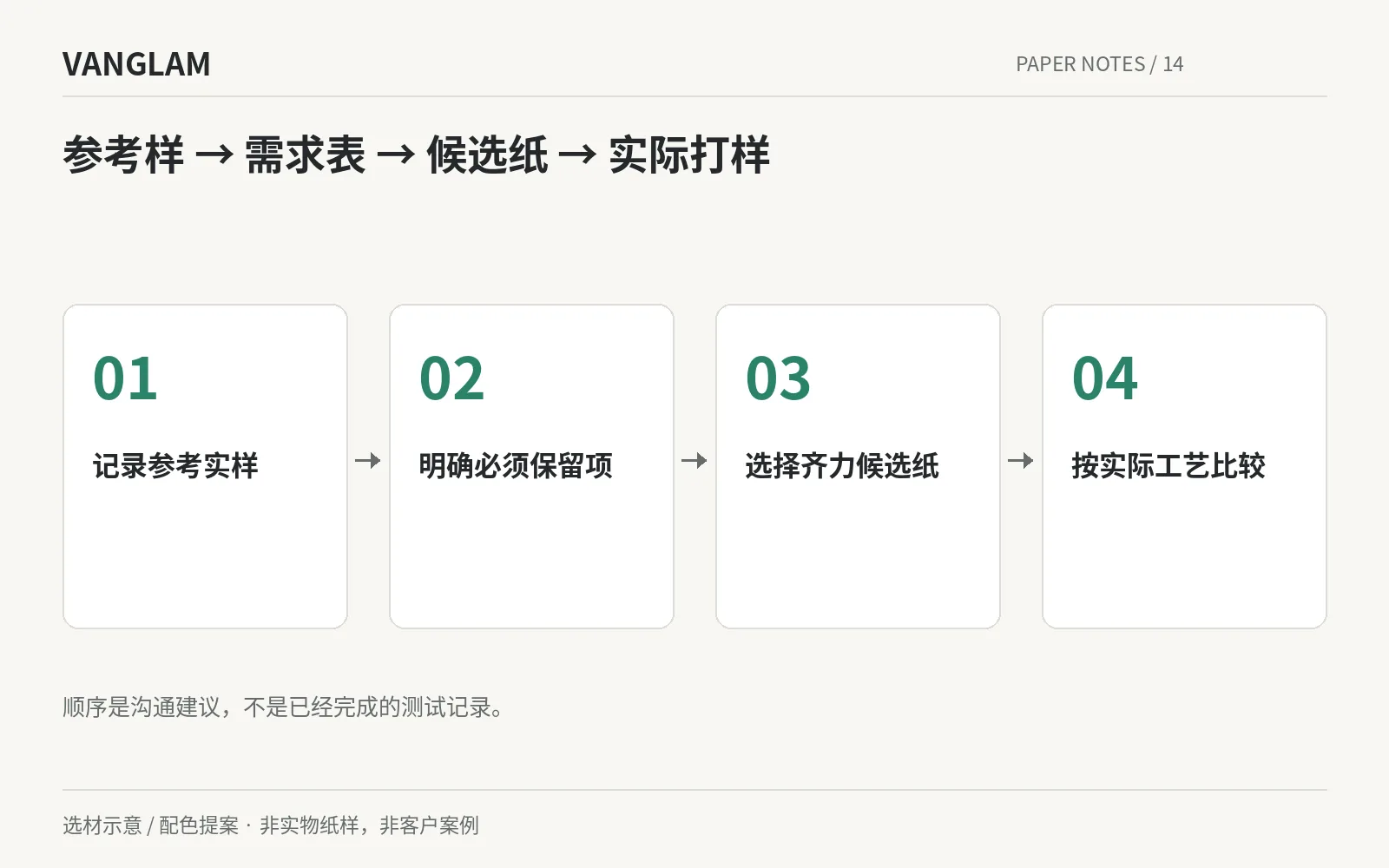1389x868 pixels.
Task: Click the step number 04
Action: point(1104,378)
